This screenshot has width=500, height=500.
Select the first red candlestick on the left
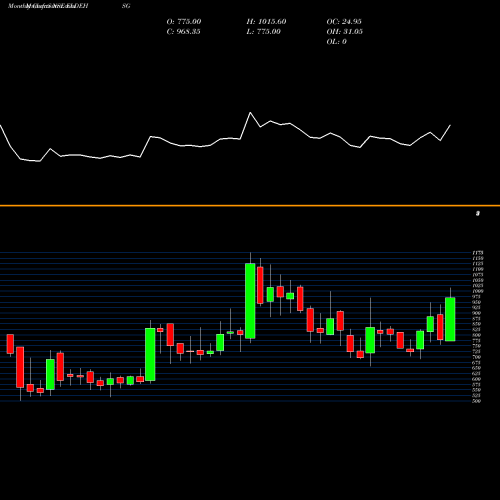point(10,344)
